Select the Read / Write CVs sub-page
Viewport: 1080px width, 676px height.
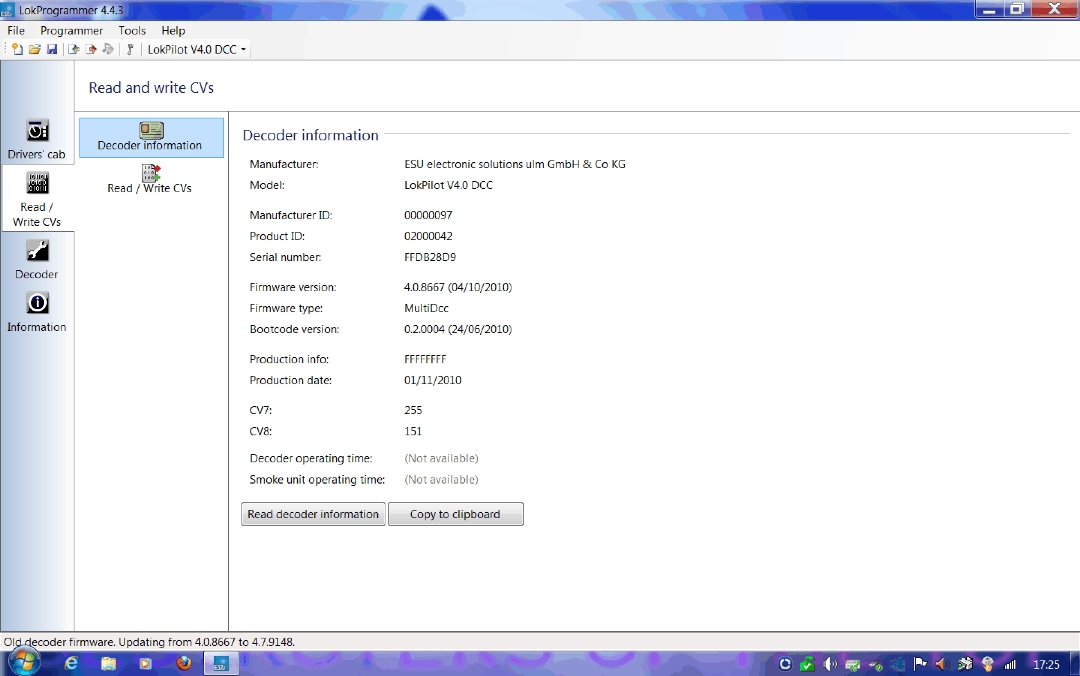[x=151, y=179]
